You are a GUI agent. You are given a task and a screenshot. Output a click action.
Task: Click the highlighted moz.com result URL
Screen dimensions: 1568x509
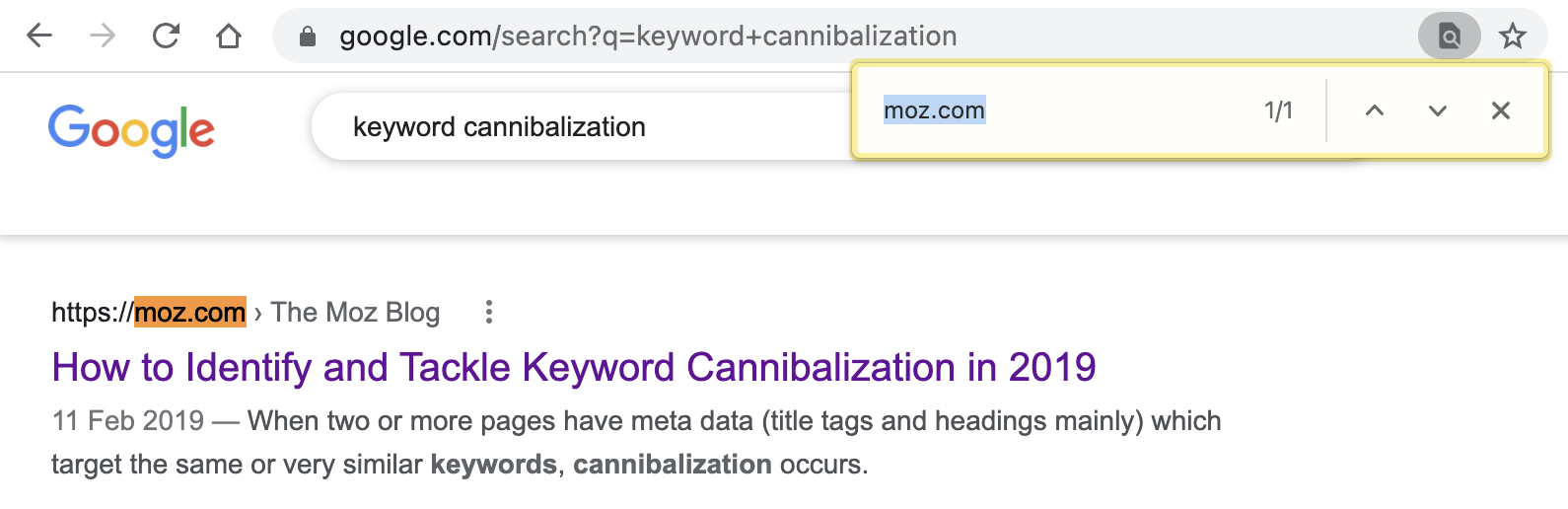tap(189, 313)
